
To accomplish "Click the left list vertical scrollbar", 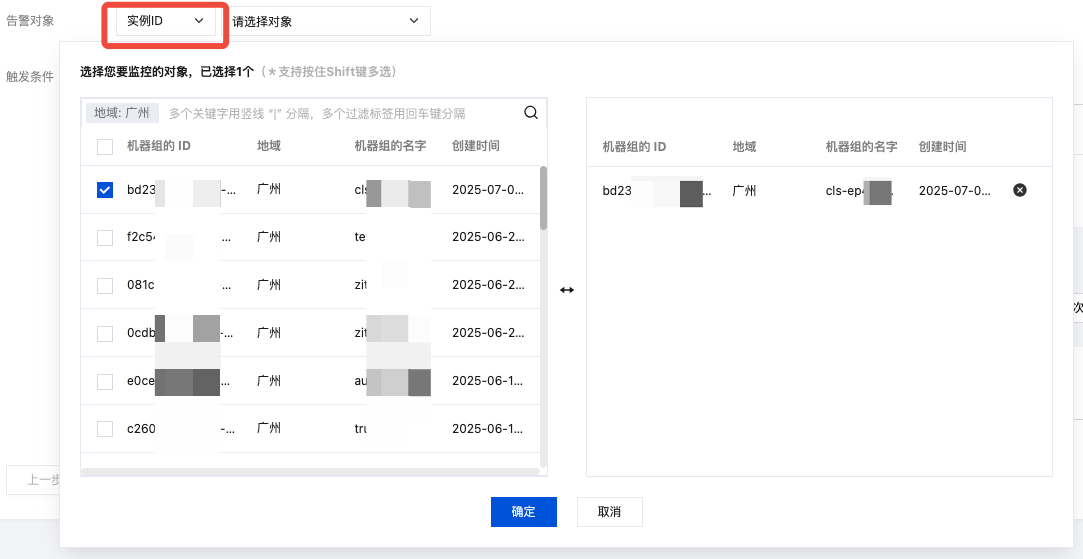I will (543, 198).
